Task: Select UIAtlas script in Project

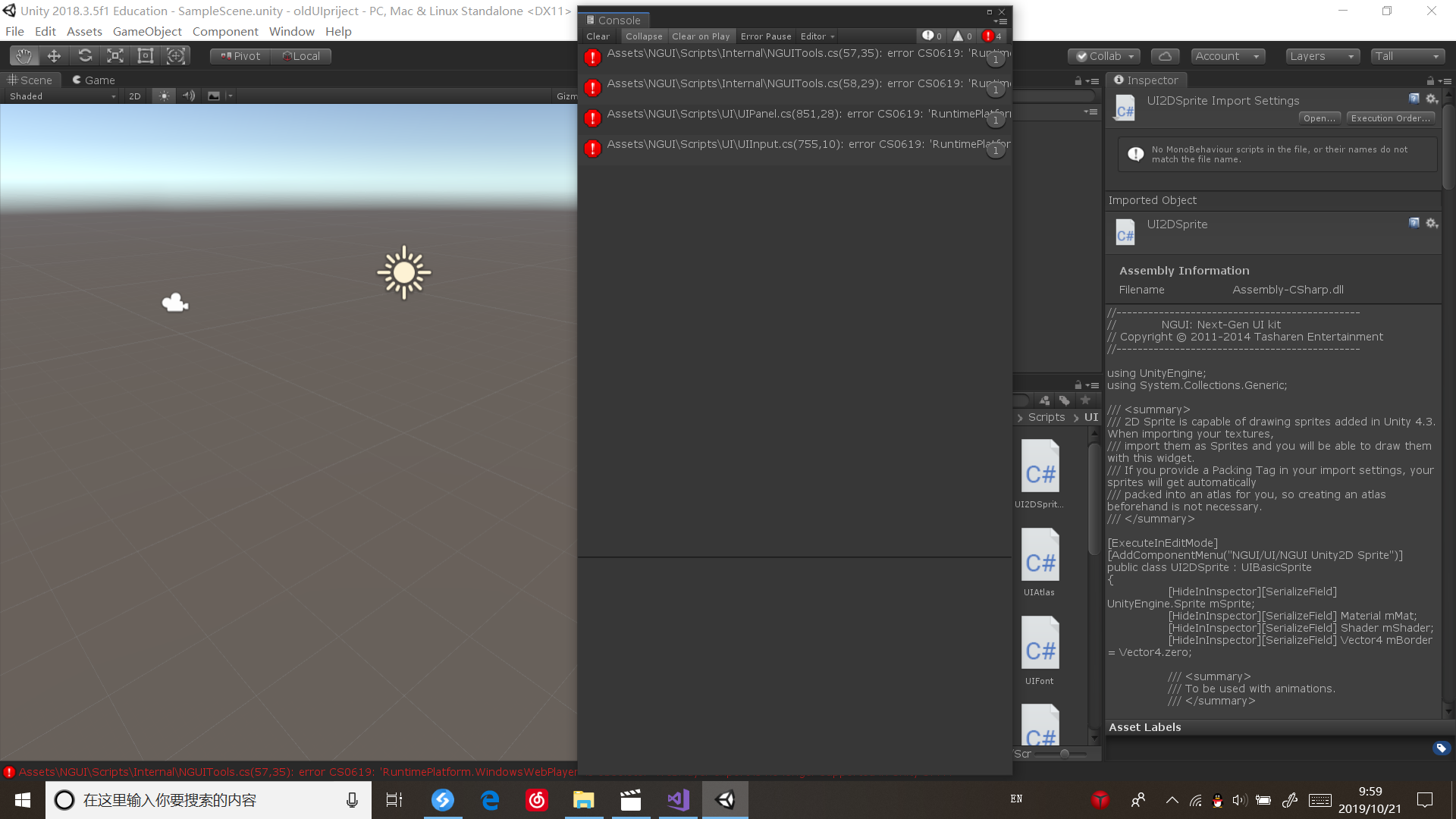Action: [1040, 563]
